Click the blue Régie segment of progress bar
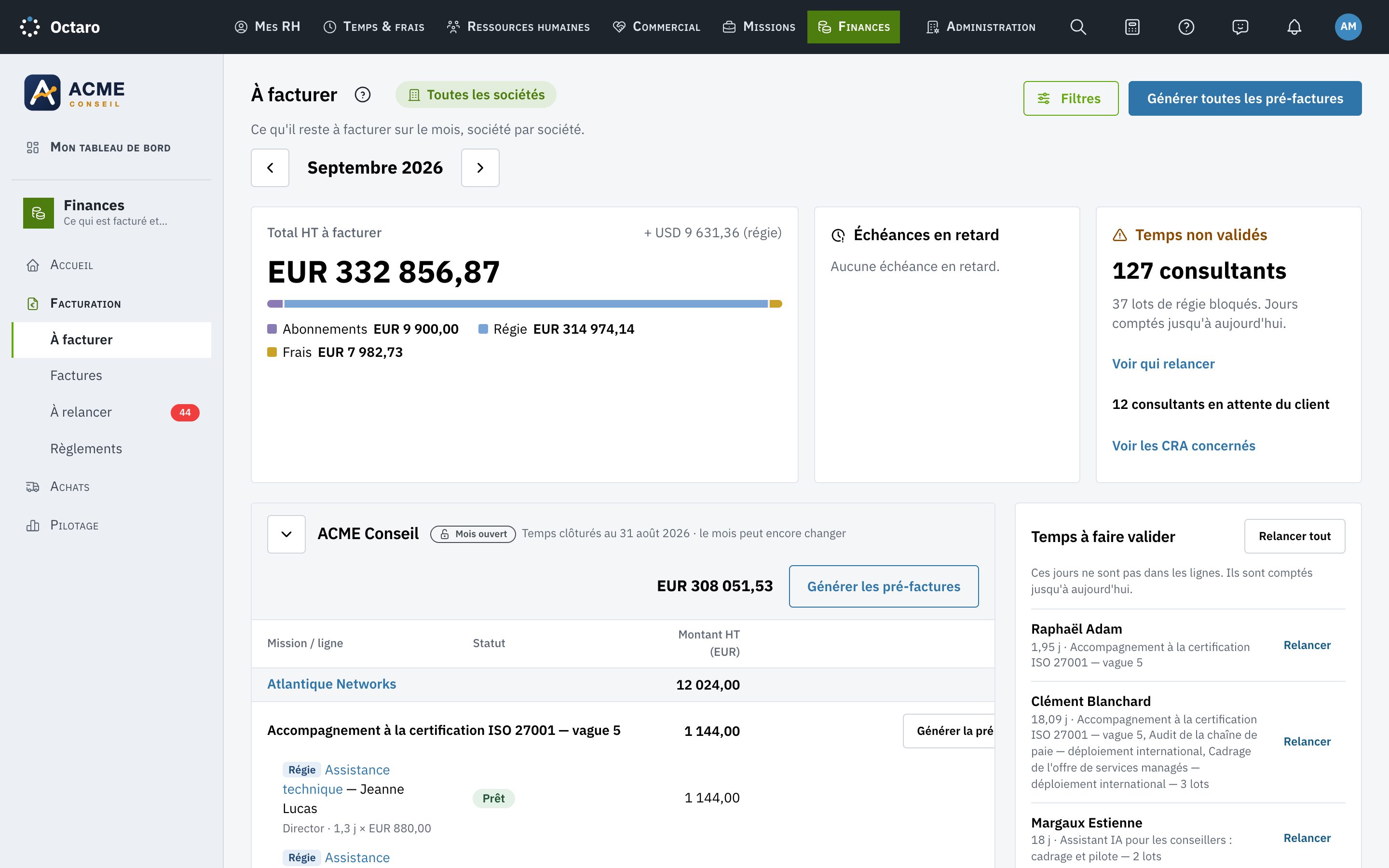This screenshot has height=868, width=1389. click(x=526, y=304)
